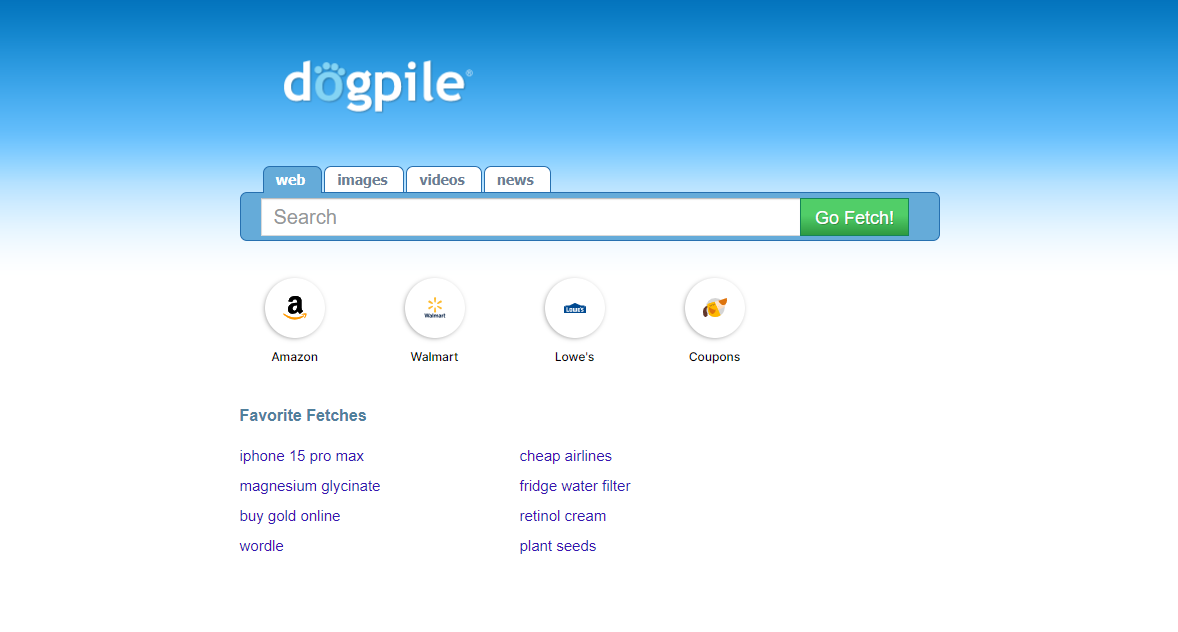The width and height of the screenshot is (1178, 632).
Task: Click the Go Fetch! button
Action: (854, 217)
